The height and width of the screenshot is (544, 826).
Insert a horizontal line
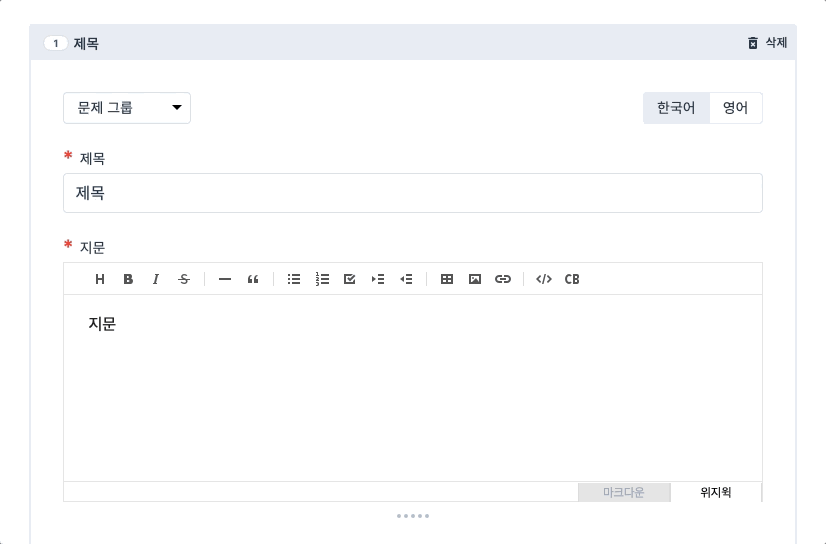225,279
